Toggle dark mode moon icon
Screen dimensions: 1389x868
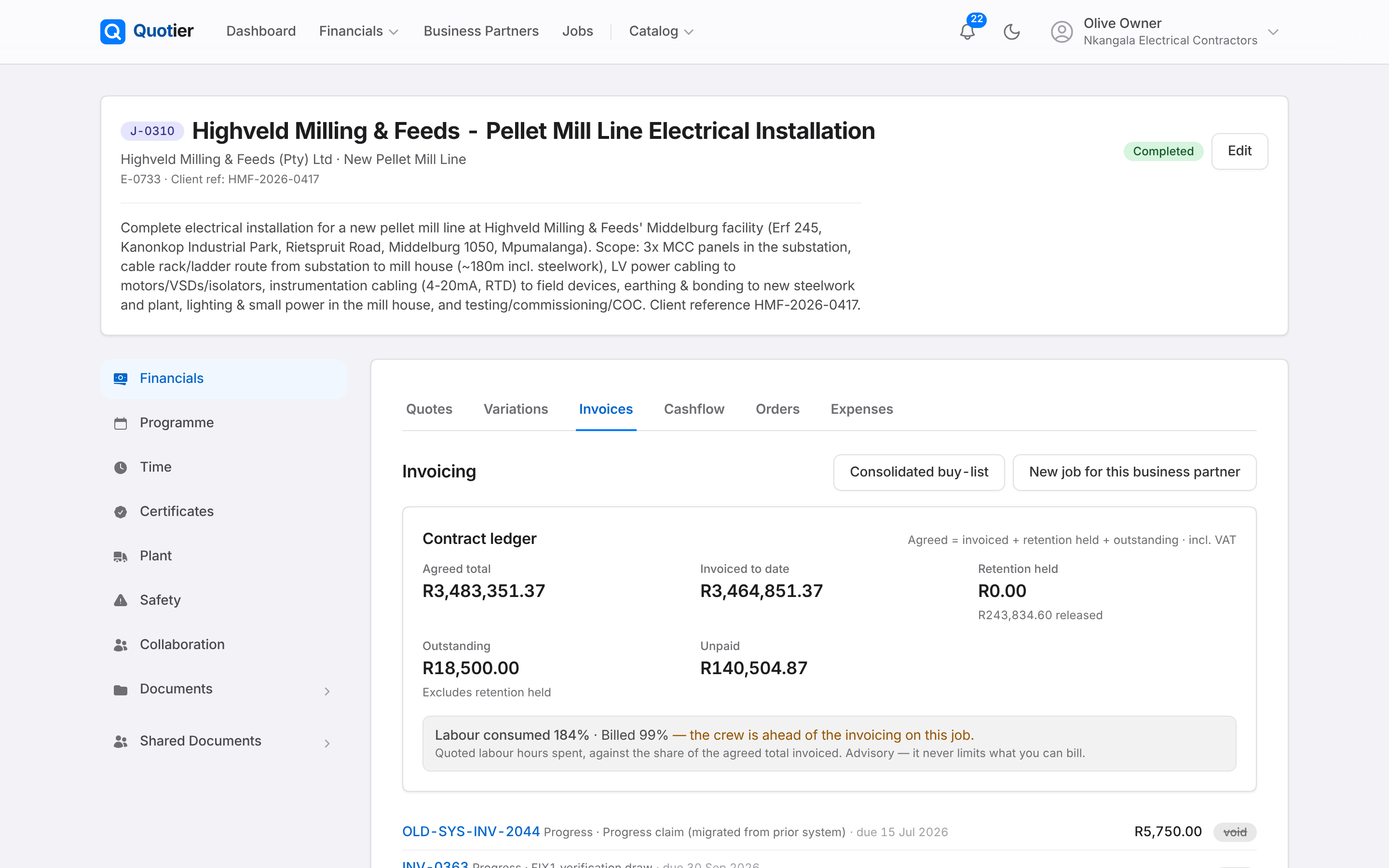(1011, 31)
